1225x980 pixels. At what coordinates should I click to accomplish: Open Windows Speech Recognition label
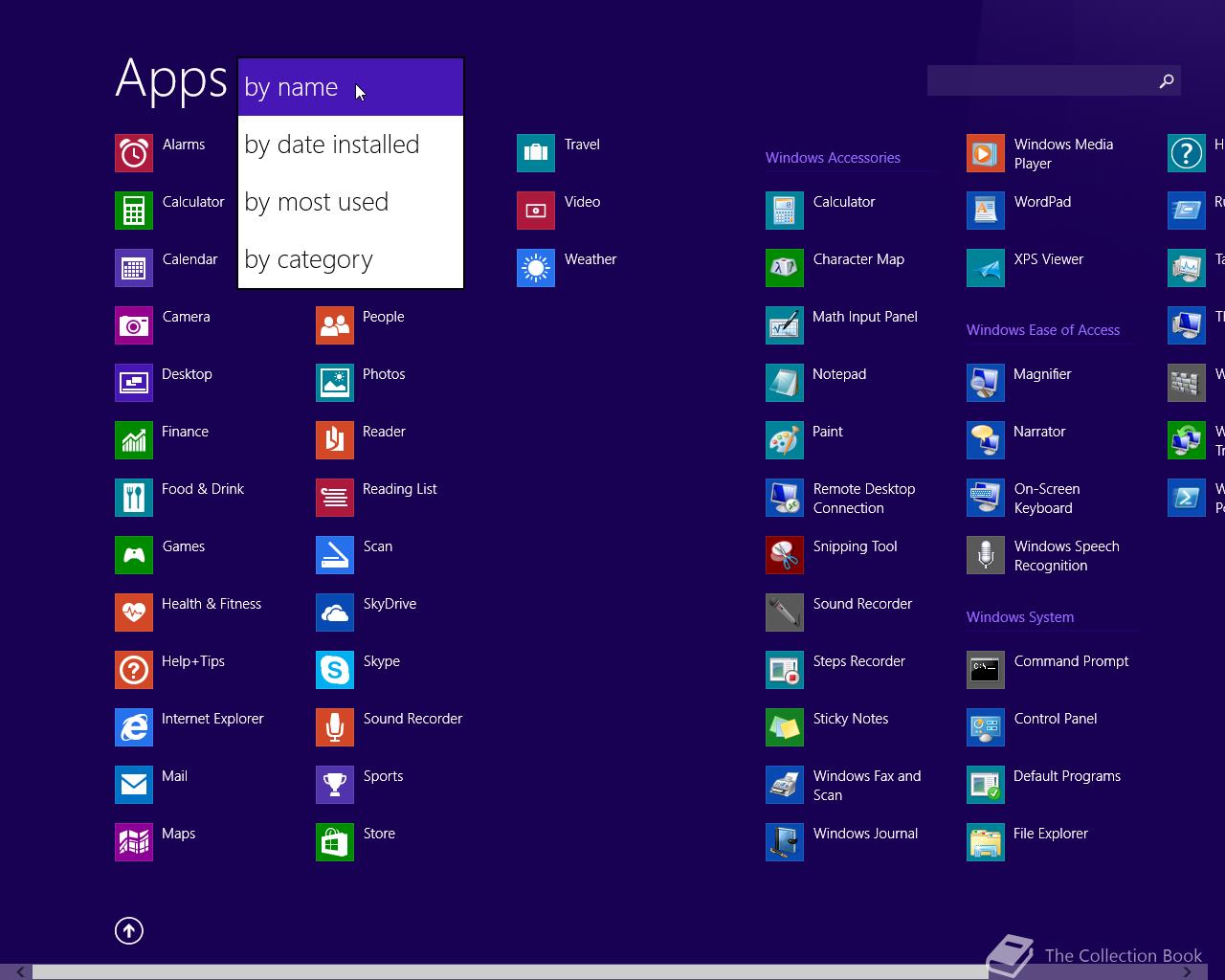coord(1066,556)
